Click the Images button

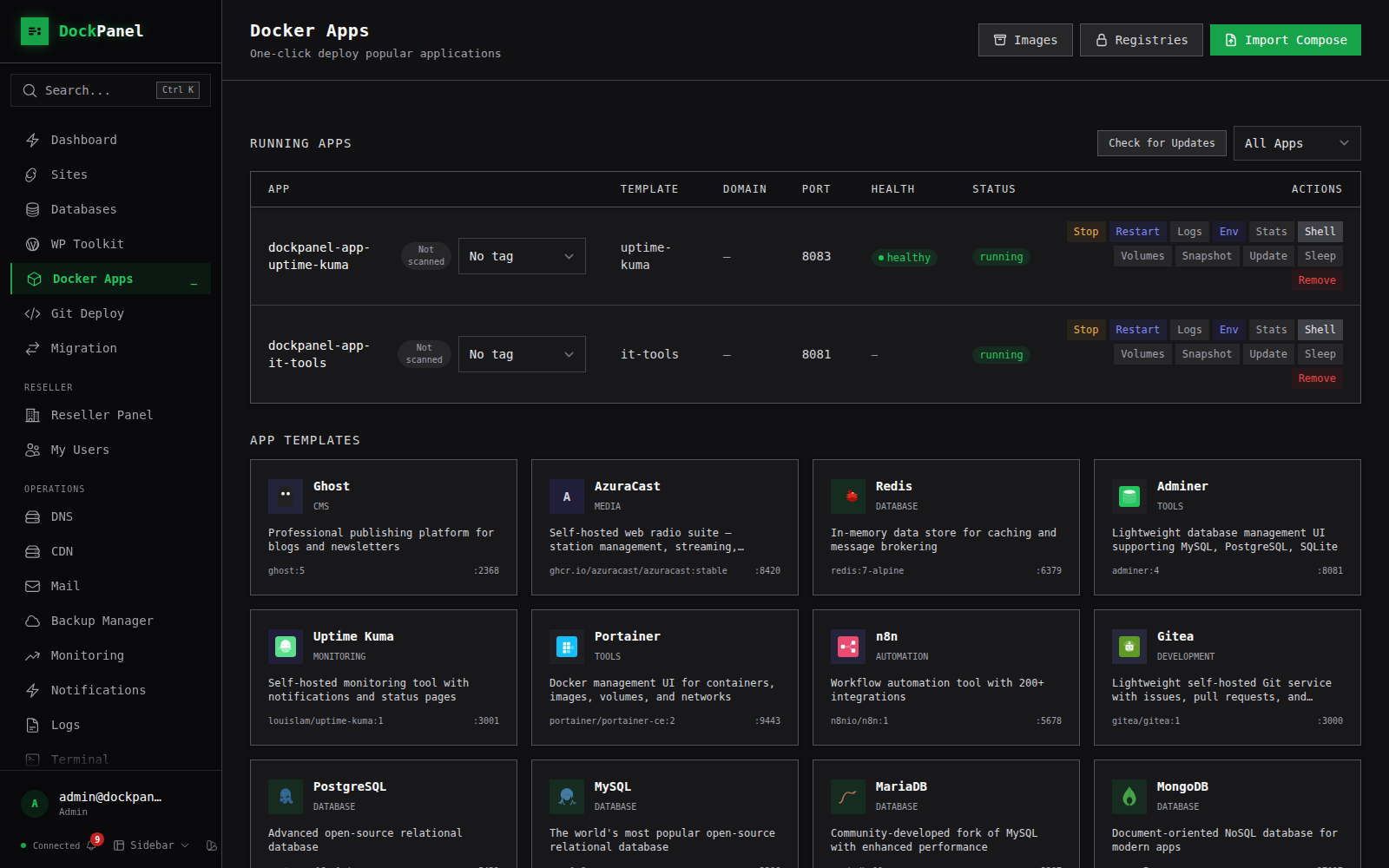tap(1025, 40)
